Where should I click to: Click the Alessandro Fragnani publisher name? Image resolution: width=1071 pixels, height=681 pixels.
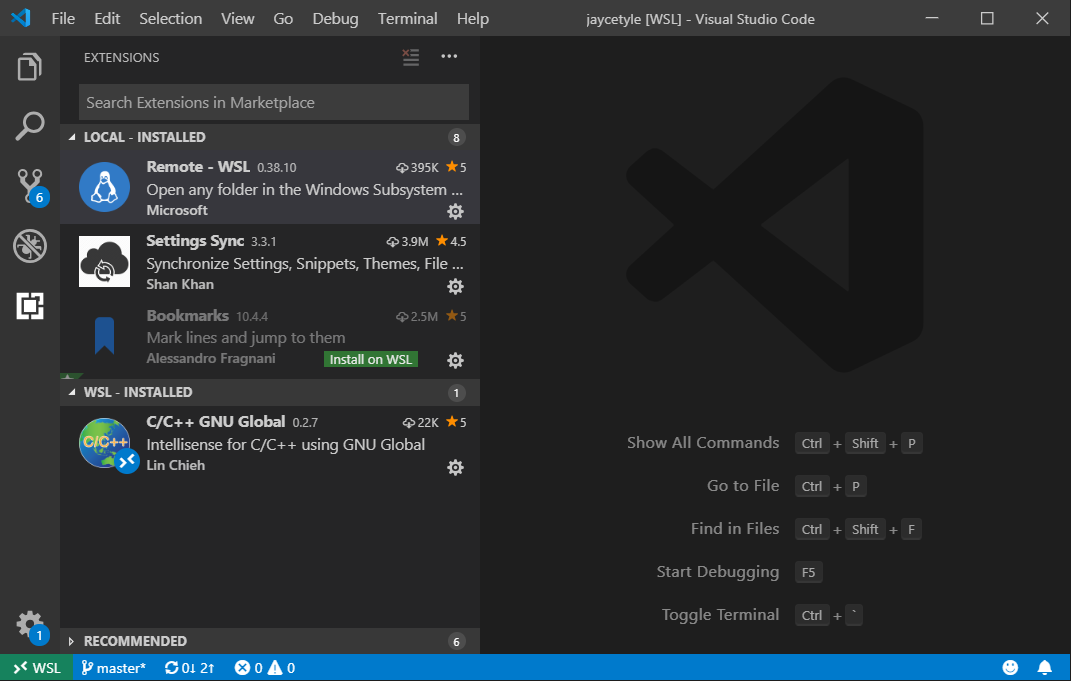[211, 359]
